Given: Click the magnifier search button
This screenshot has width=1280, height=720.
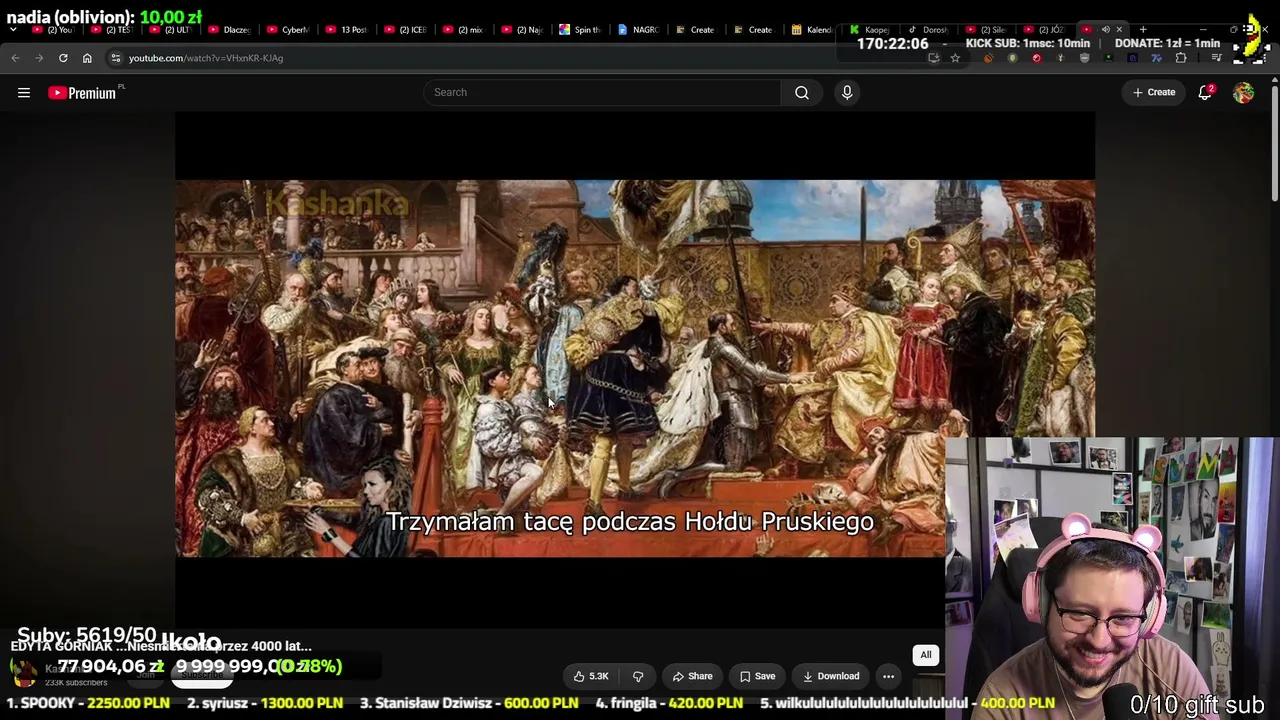Looking at the screenshot, I should [x=802, y=92].
